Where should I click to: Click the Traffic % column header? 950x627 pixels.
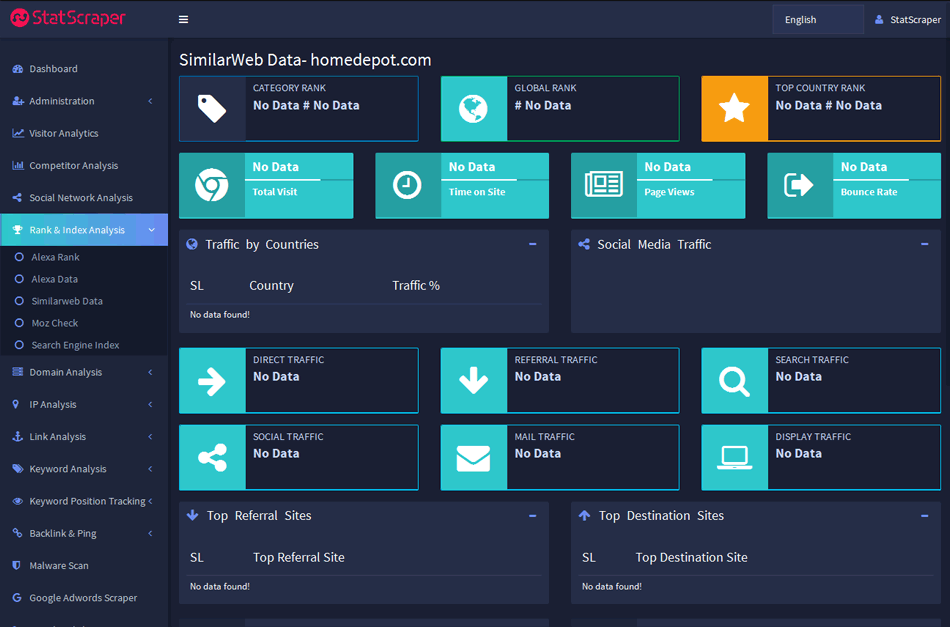416,285
